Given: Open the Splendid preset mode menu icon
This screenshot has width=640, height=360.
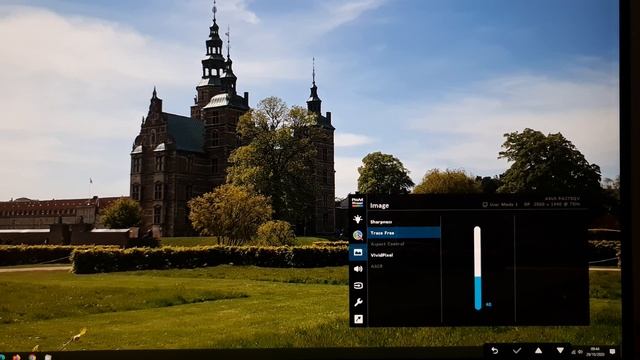Looking at the screenshot, I should point(358,202).
